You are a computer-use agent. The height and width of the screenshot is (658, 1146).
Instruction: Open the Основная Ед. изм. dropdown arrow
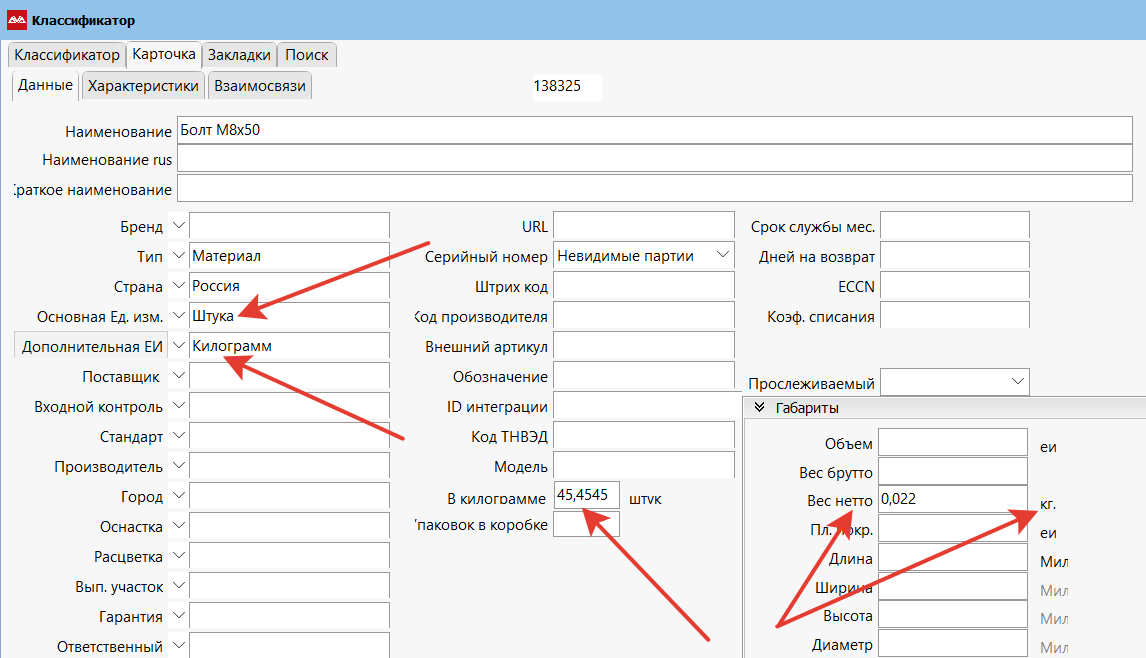click(x=178, y=316)
